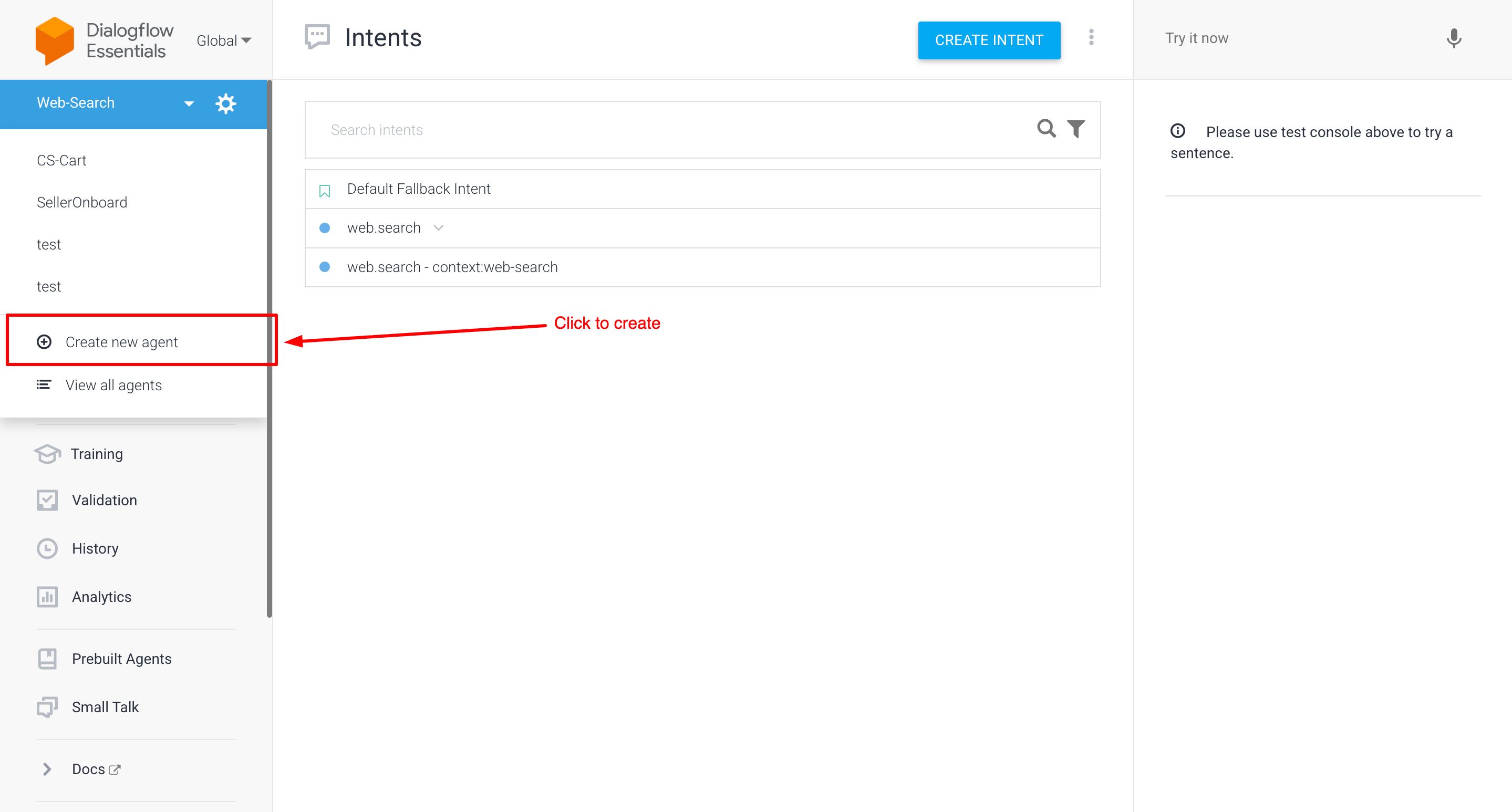Open the intents filter funnel
Screen dimensions: 1512x812
(x=1076, y=129)
